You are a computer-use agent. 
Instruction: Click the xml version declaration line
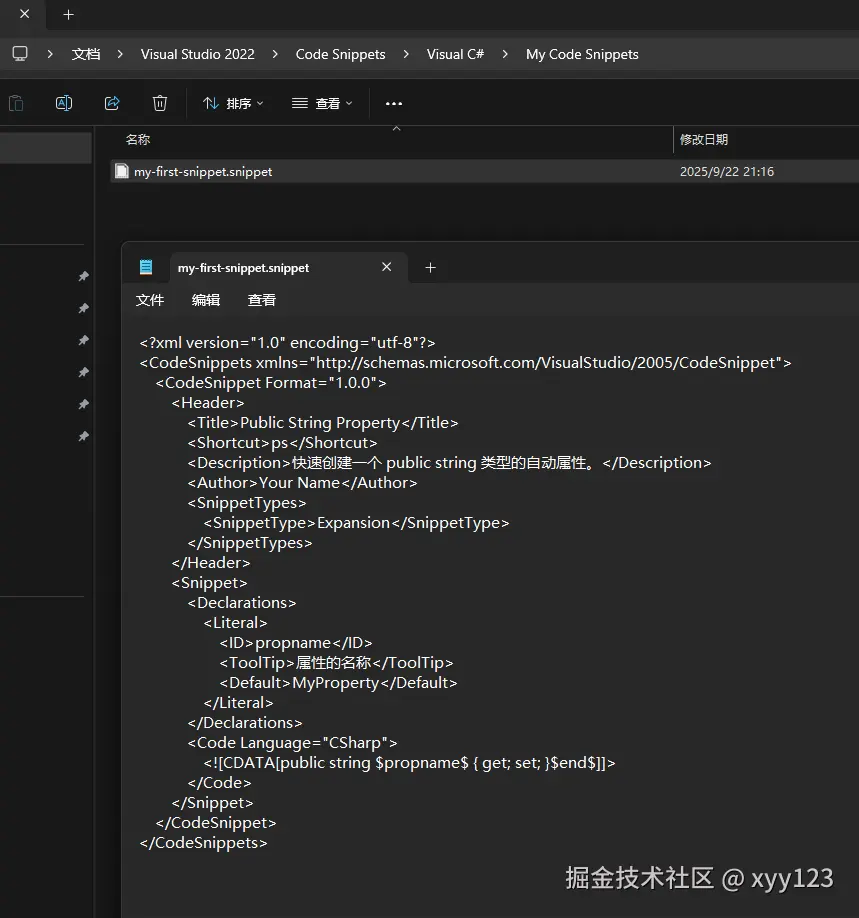[x=288, y=342]
